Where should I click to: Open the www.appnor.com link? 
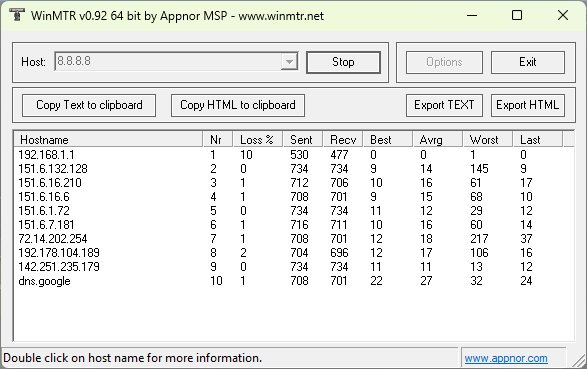pos(506,359)
